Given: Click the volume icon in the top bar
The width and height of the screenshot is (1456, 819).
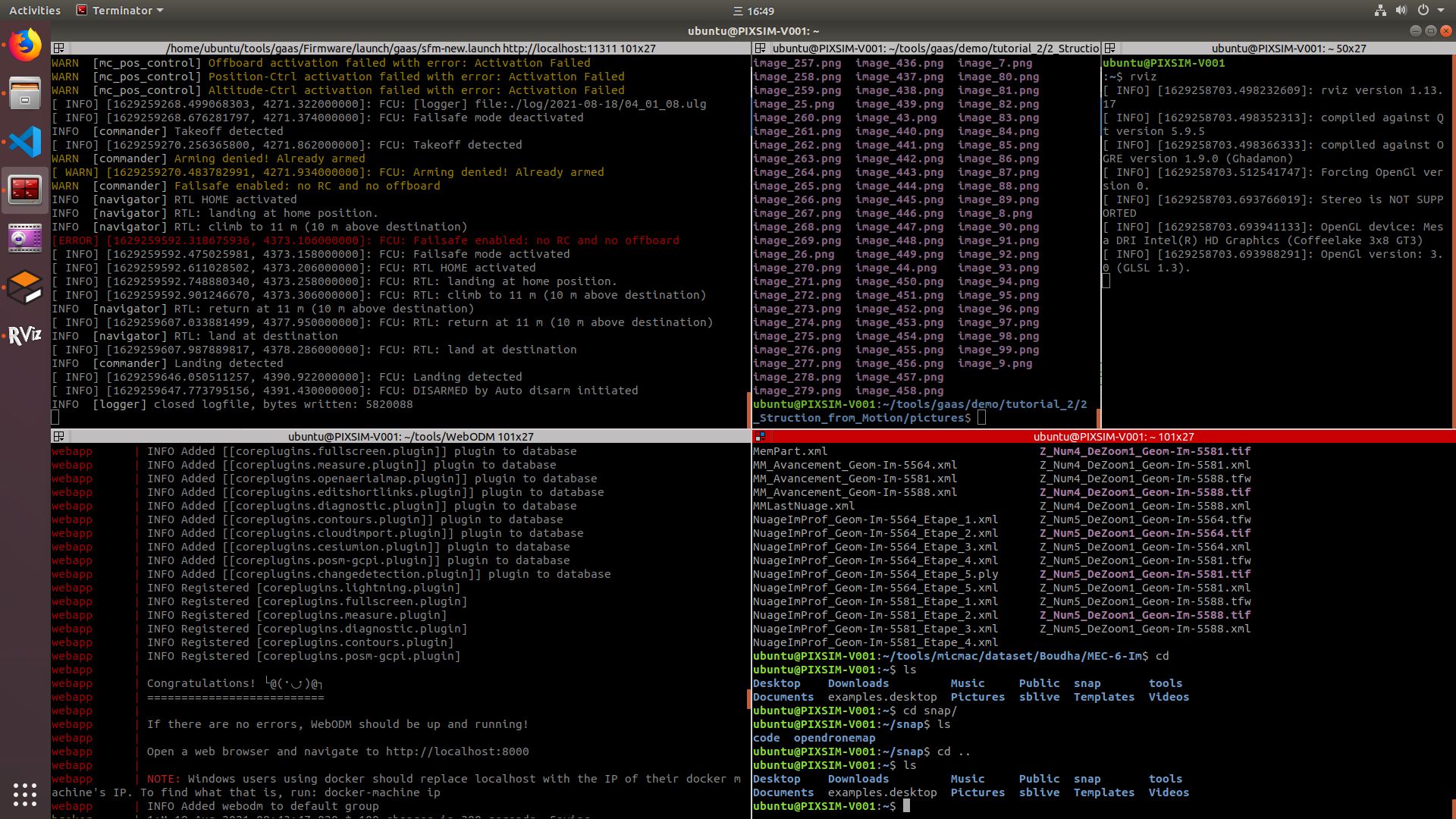Looking at the screenshot, I should tap(1401, 11).
